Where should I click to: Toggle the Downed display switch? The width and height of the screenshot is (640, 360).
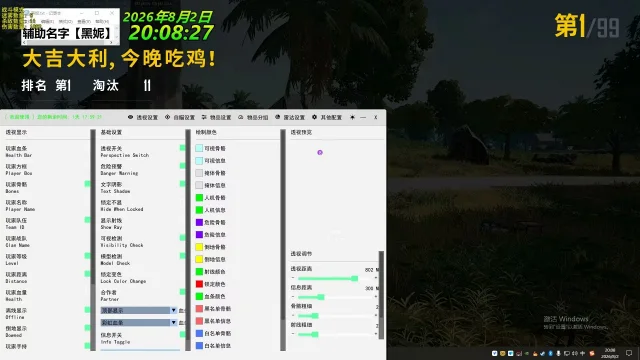pos(87,328)
